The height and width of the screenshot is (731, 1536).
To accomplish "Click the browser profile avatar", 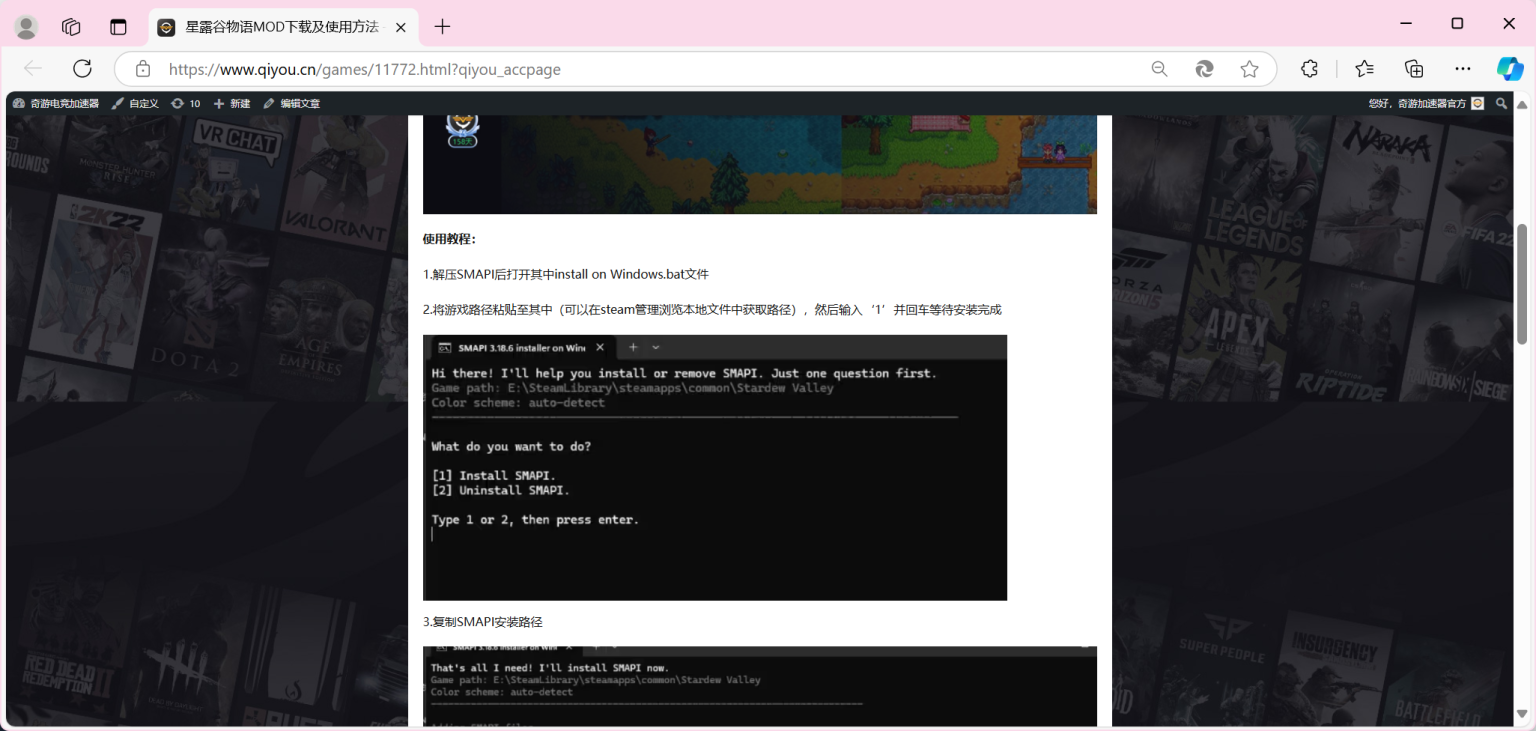I will (26, 26).
